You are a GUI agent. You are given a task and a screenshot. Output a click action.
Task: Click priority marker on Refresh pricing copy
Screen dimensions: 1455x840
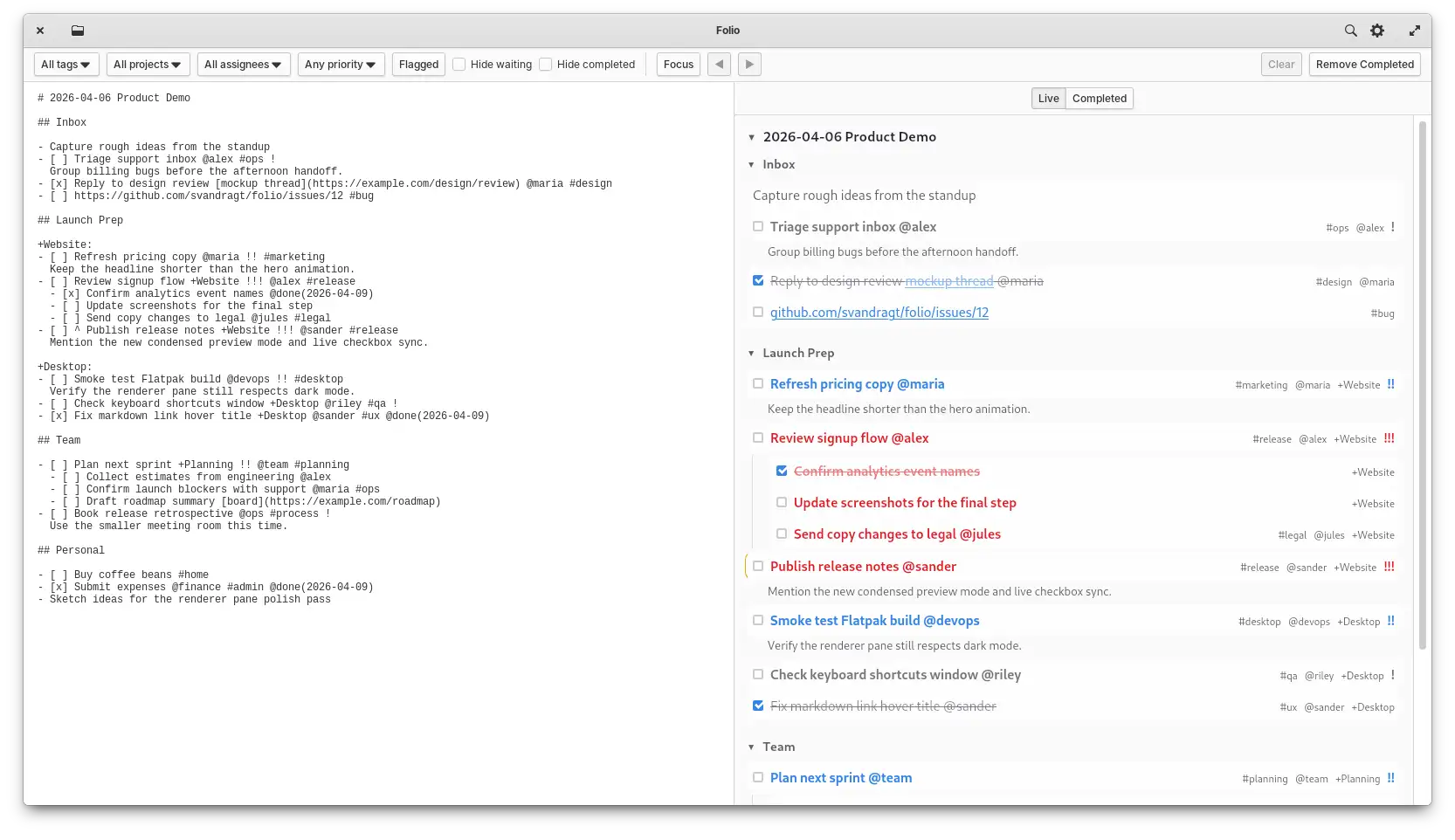click(x=1390, y=385)
